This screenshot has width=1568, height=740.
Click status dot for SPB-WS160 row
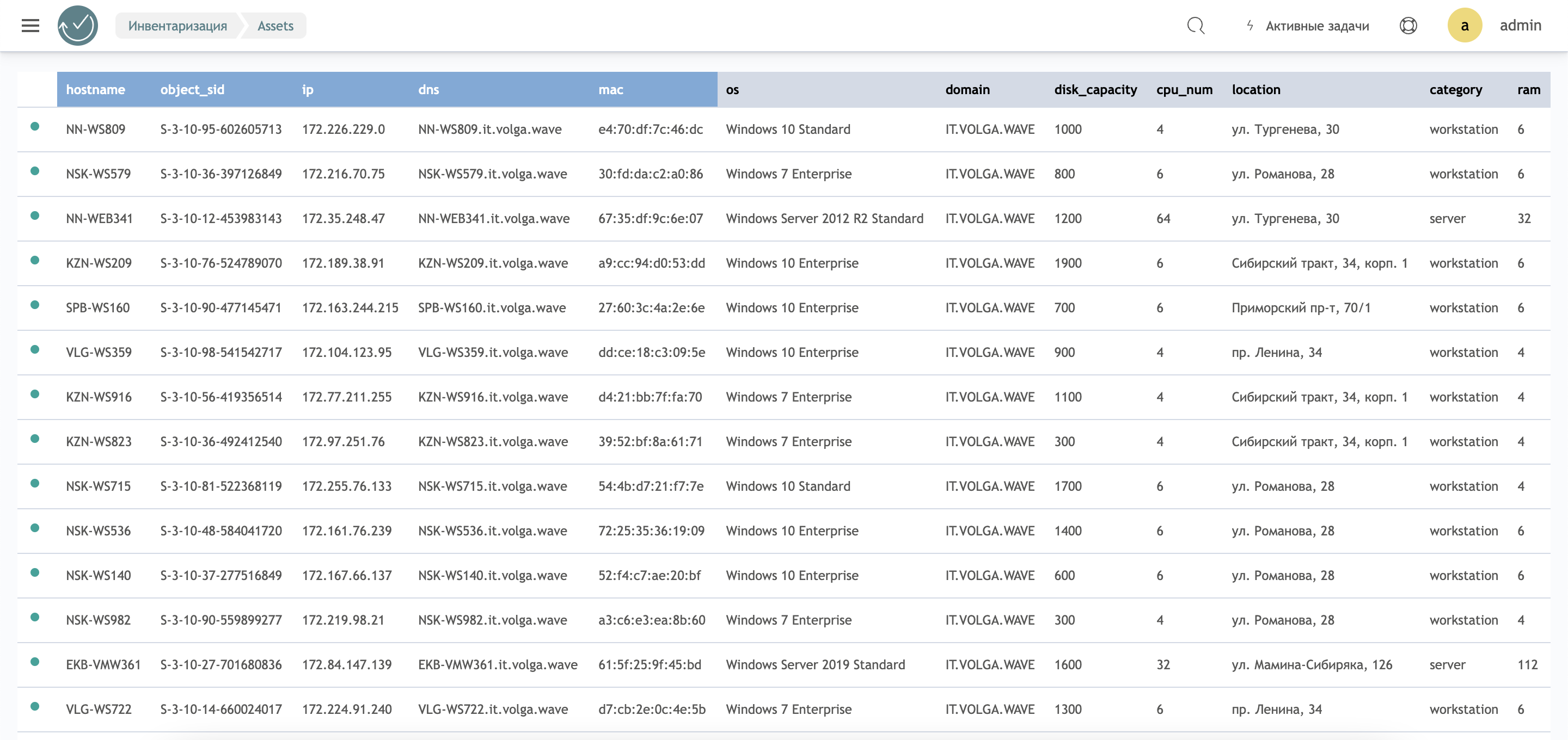coord(35,305)
